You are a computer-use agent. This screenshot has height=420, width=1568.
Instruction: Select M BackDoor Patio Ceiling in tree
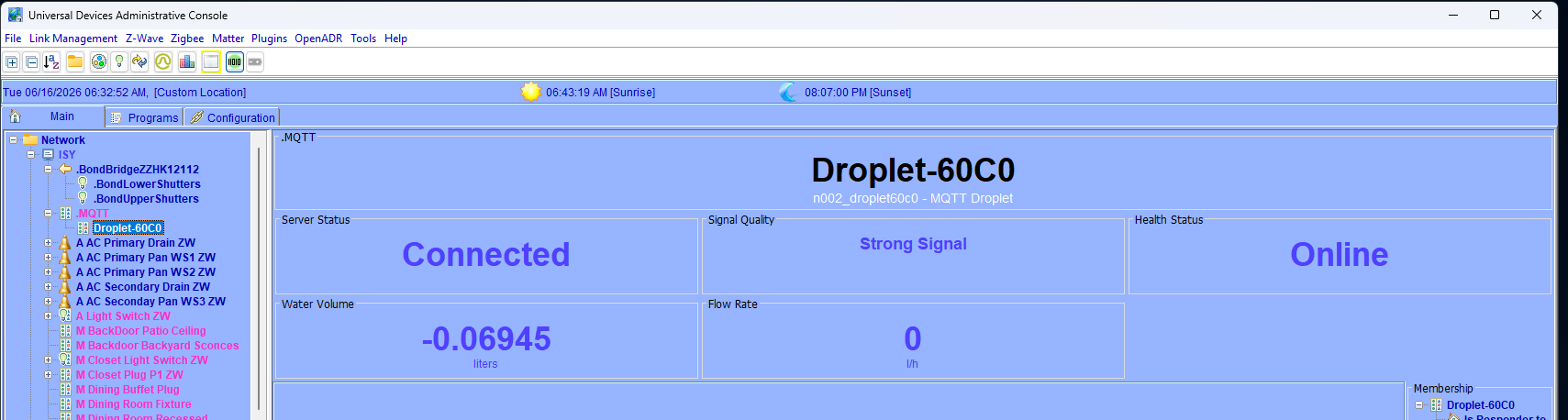[141, 331]
